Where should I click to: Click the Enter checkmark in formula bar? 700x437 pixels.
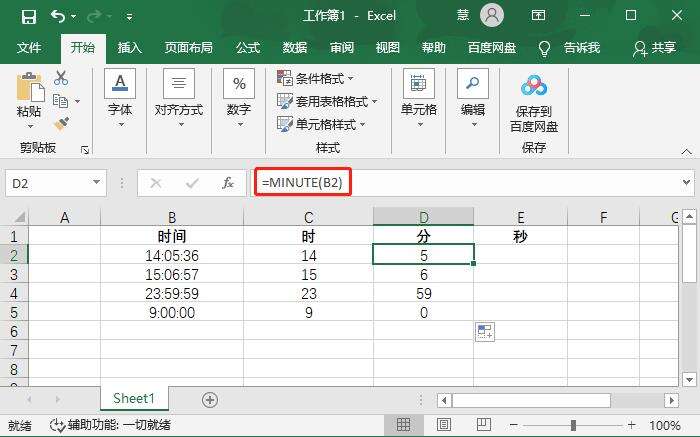[192, 183]
